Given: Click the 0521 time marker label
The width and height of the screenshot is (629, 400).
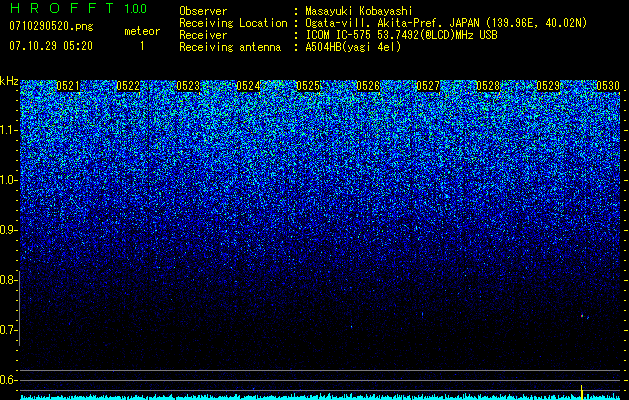Looking at the screenshot, I should pyautogui.click(x=68, y=86).
